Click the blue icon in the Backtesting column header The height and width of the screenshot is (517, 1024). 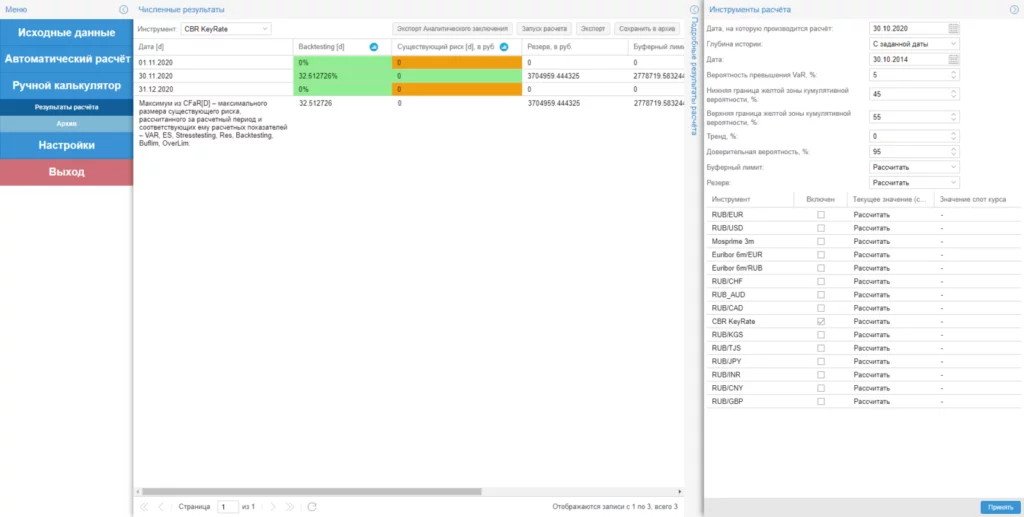pyautogui.click(x=374, y=47)
